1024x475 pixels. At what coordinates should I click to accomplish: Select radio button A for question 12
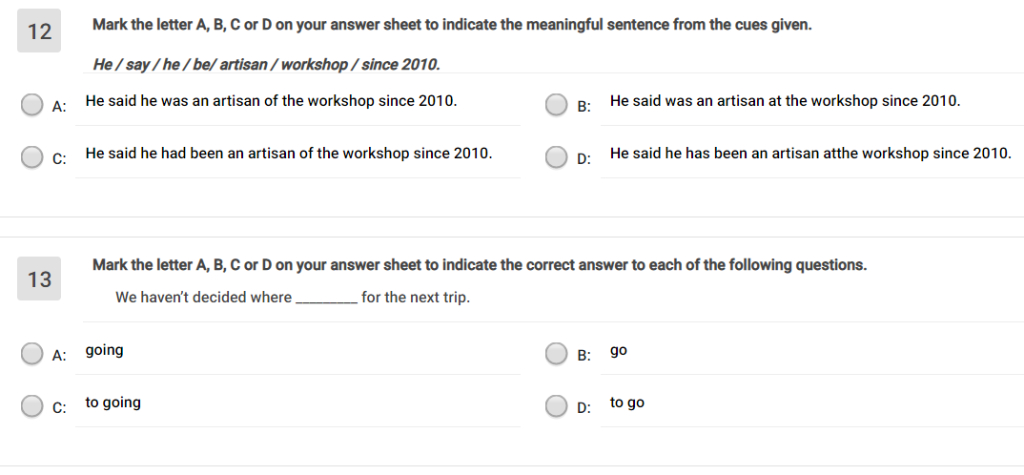(x=31, y=105)
